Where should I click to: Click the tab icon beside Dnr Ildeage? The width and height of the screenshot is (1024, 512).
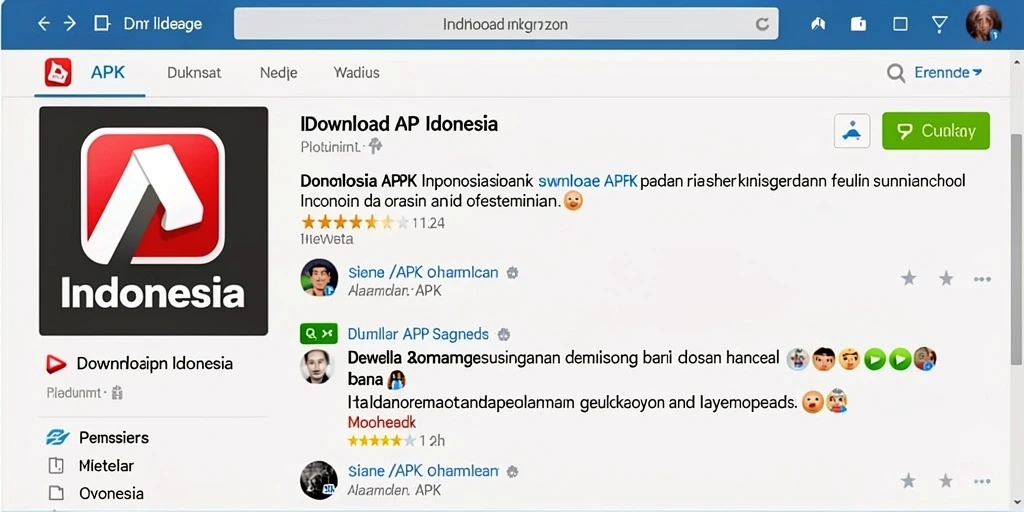point(102,24)
